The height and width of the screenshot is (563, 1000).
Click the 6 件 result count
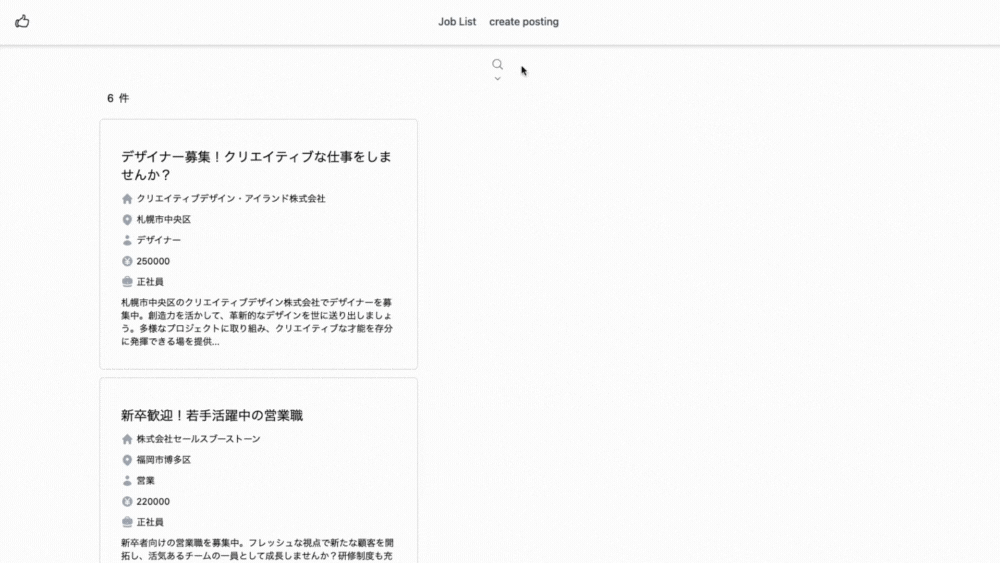118,98
